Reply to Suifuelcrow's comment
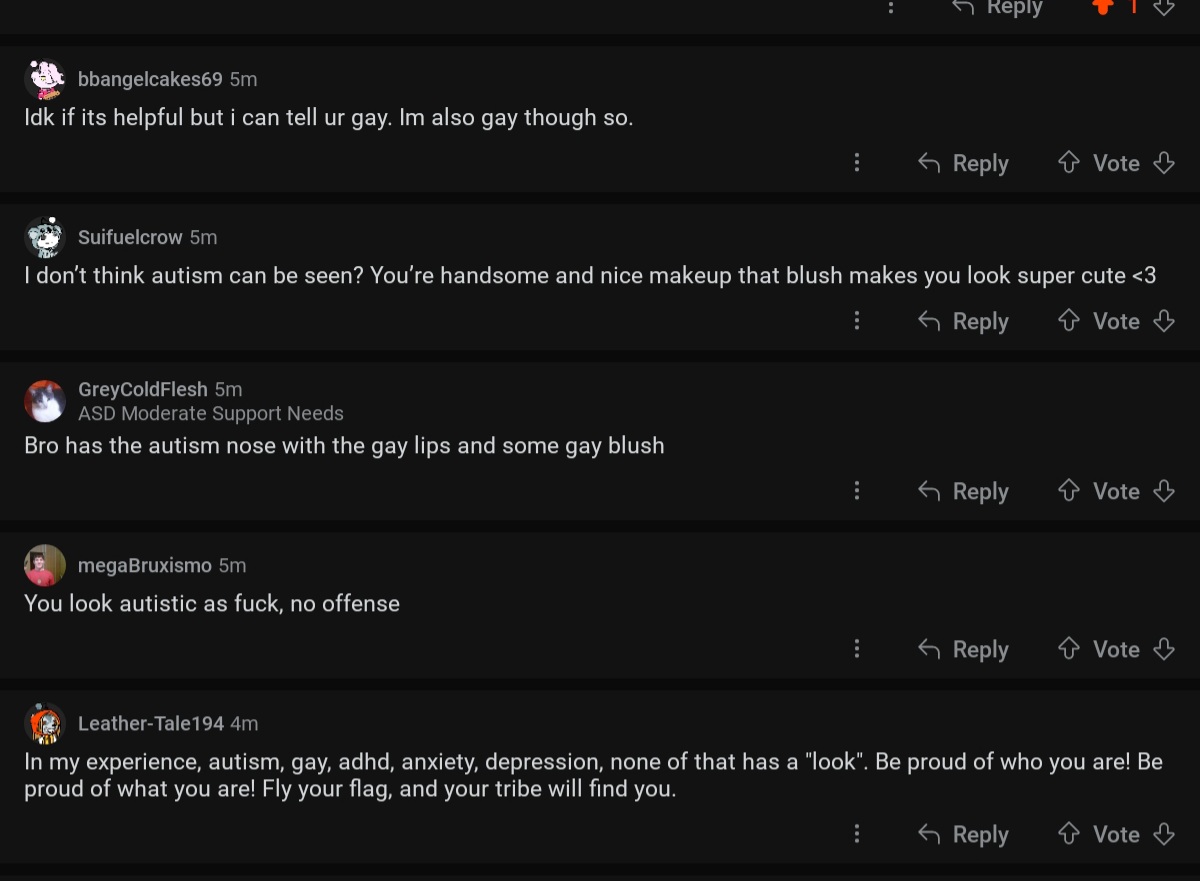Viewport: 1200px width, 881px height. pyautogui.click(x=963, y=321)
